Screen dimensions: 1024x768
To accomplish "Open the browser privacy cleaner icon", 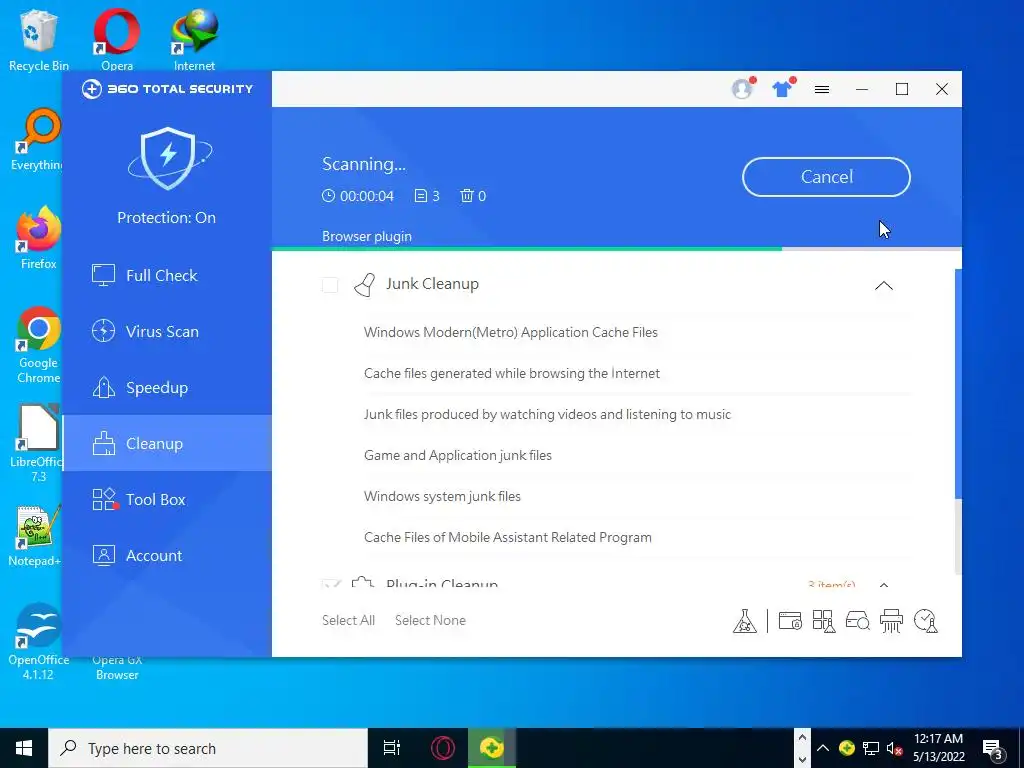I will tap(790, 620).
